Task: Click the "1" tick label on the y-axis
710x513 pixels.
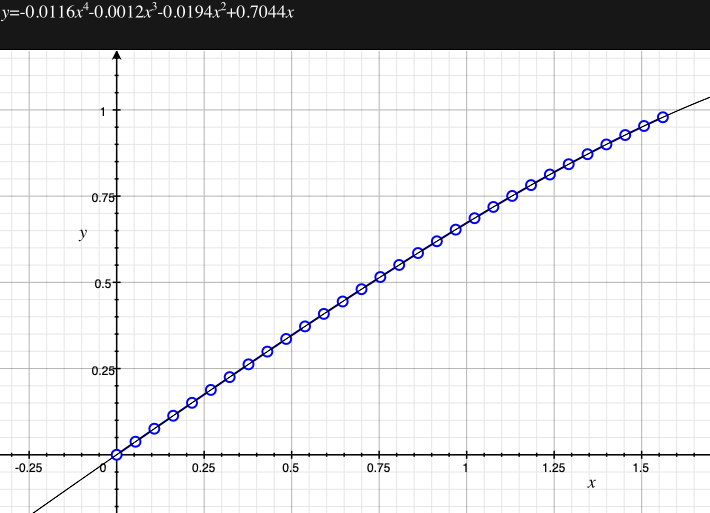Action: 103,111
